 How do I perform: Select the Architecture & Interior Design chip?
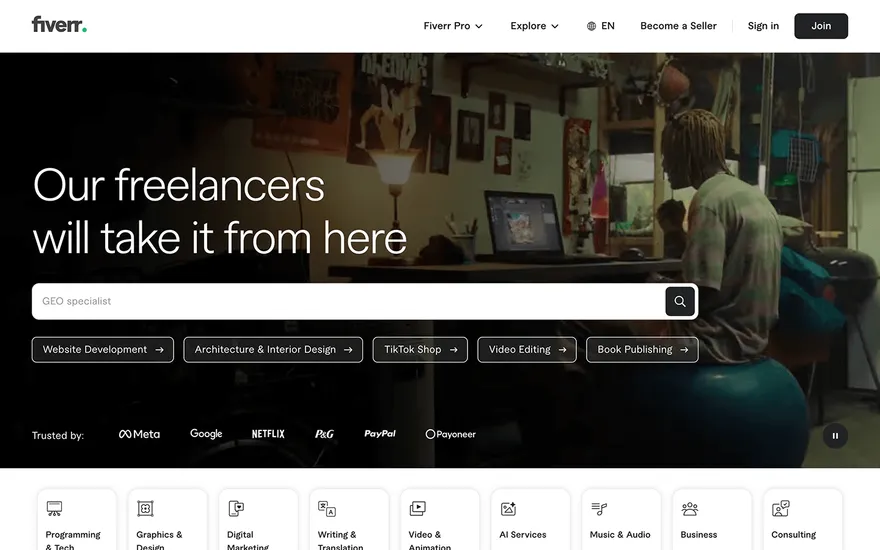(x=273, y=350)
